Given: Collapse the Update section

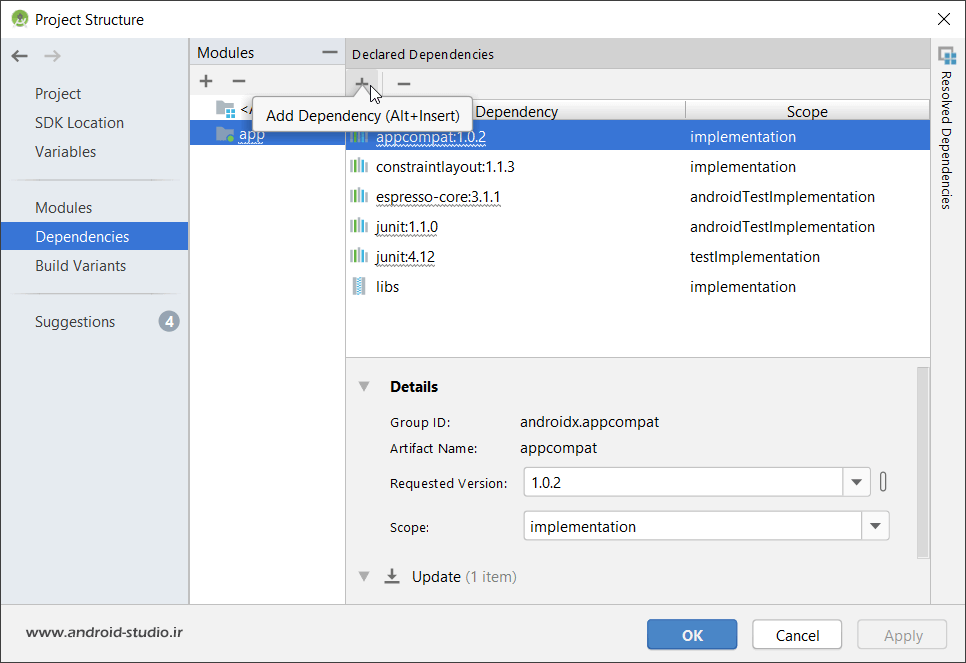Looking at the screenshot, I should click(364, 577).
